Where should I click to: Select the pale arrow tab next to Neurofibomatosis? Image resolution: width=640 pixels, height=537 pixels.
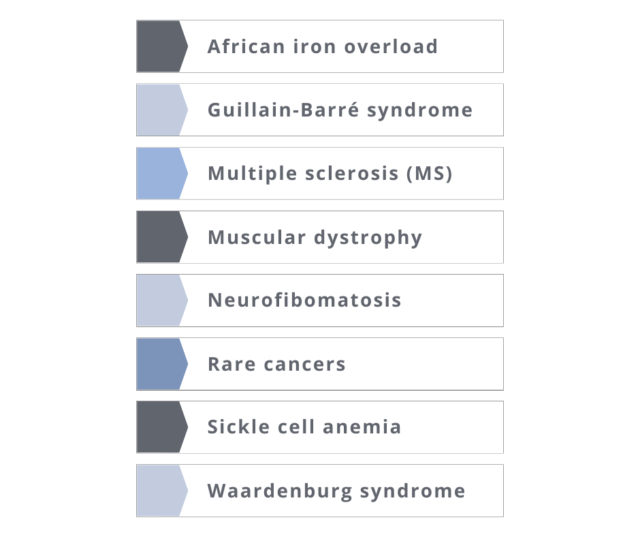point(161,300)
